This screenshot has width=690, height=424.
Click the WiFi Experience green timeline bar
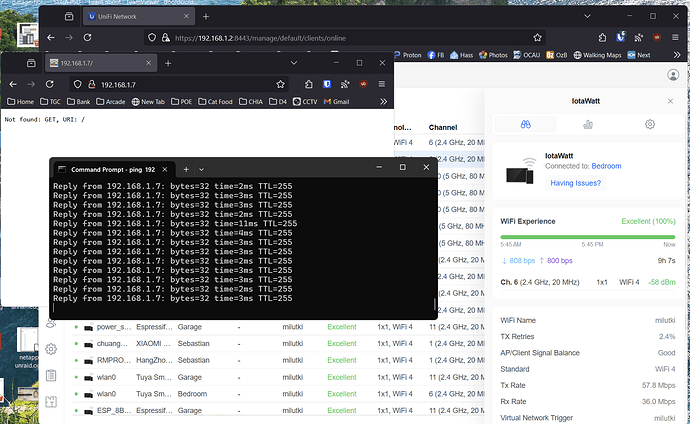[587, 237]
